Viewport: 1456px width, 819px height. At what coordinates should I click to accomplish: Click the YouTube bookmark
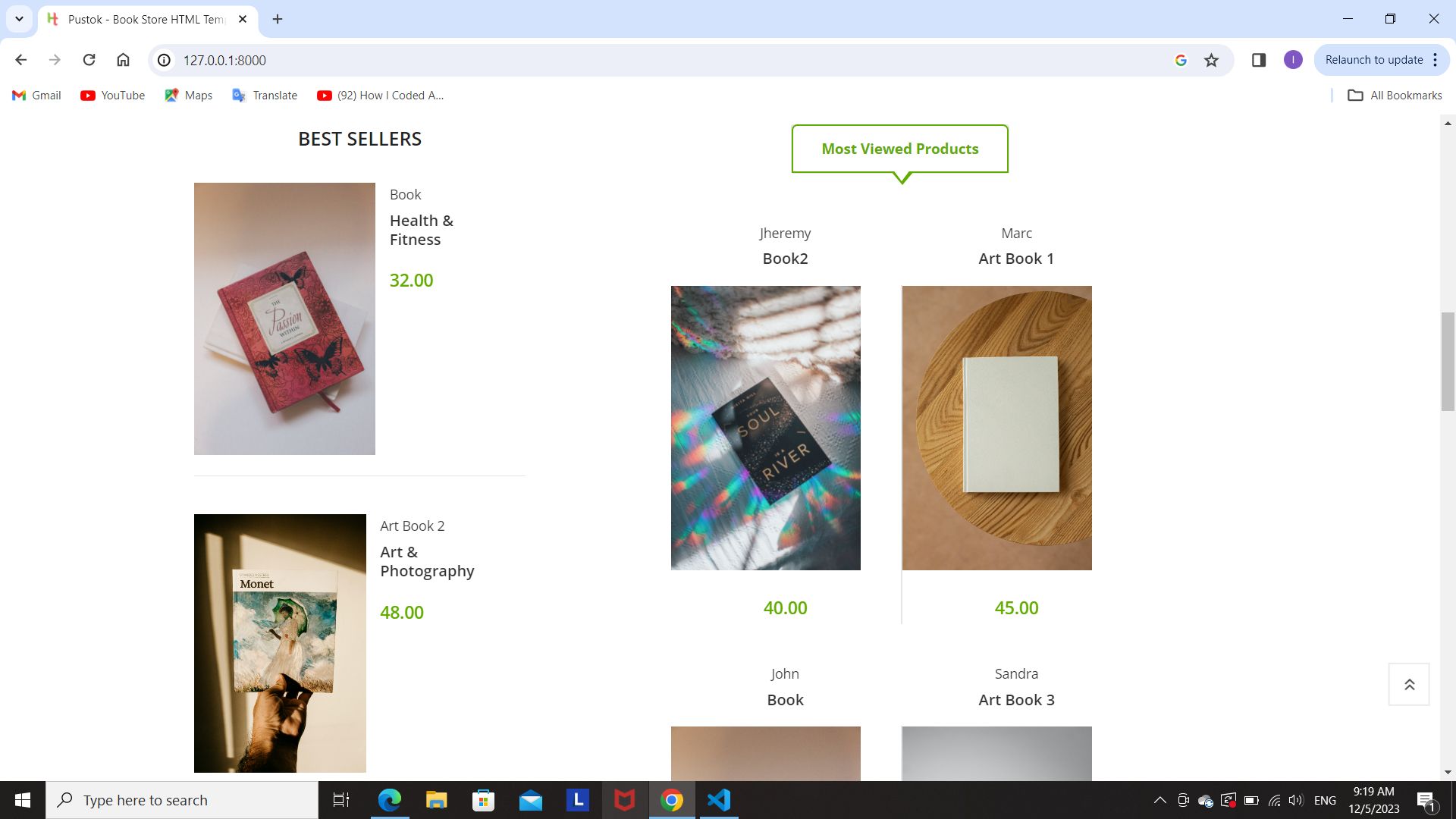(x=112, y=96)
